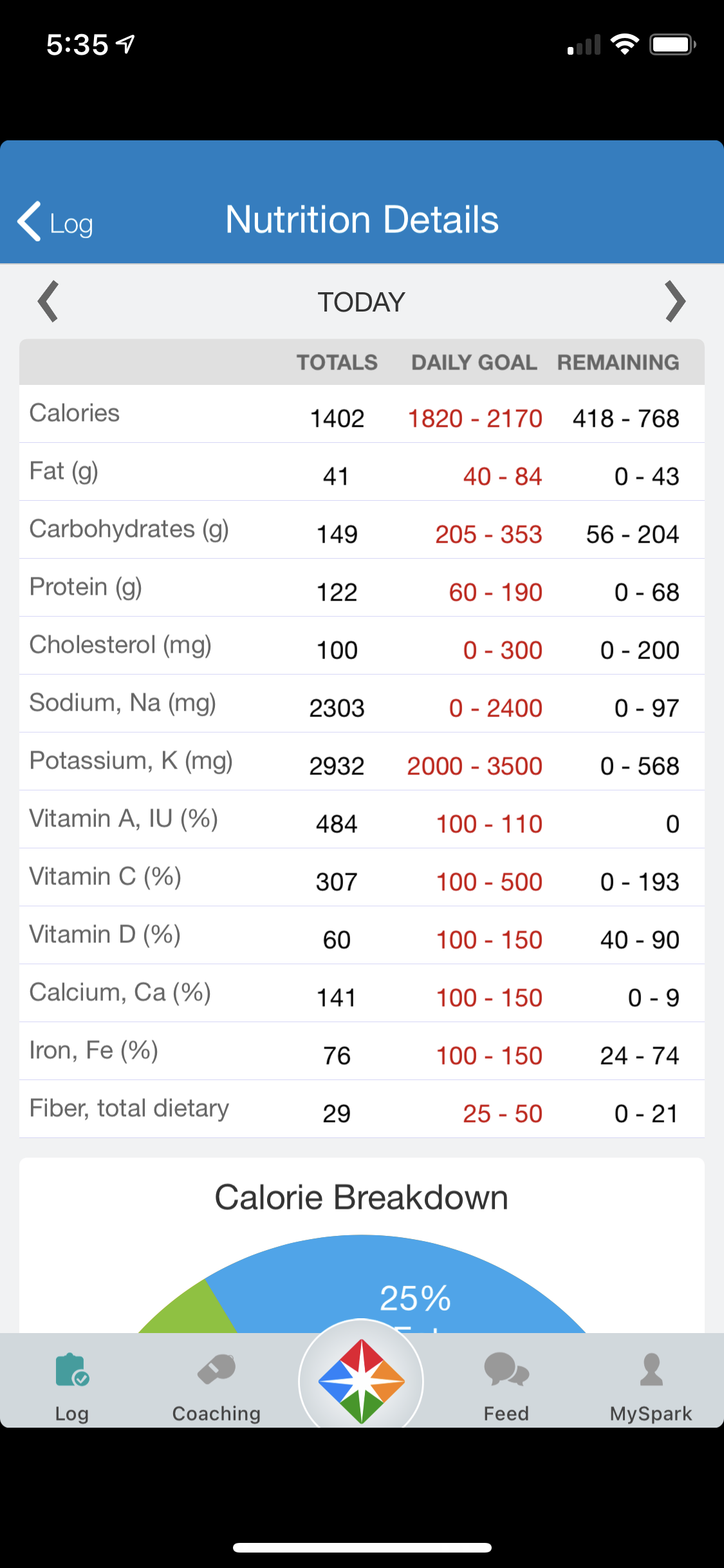Select the Coaching tab label

216,1413
